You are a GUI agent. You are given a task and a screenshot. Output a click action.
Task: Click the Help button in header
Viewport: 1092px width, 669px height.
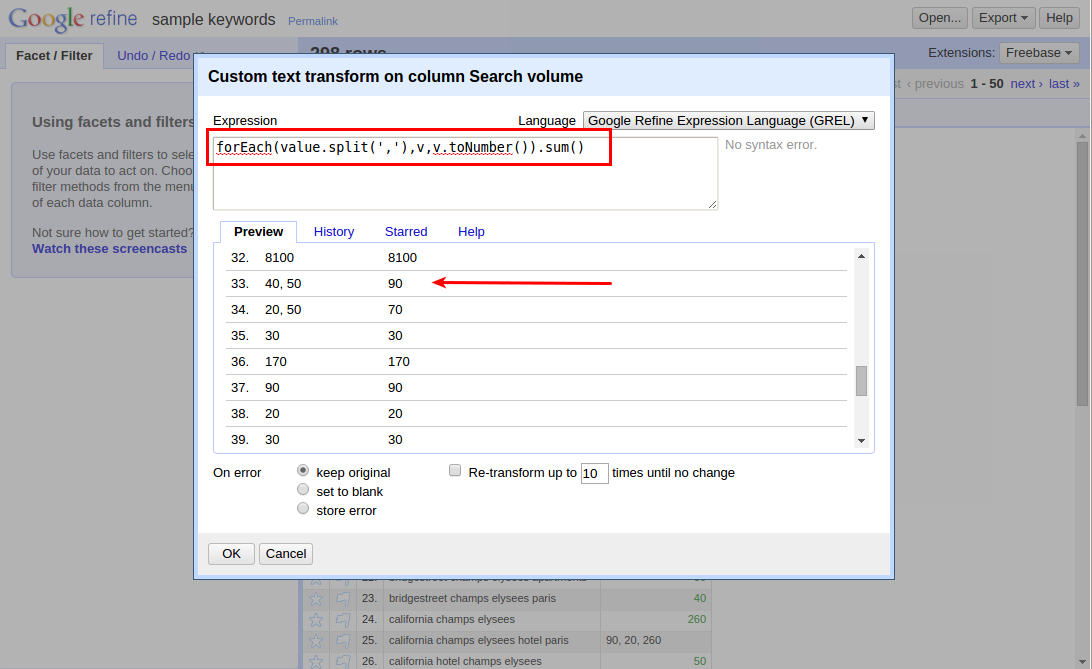coord(1059,18)
